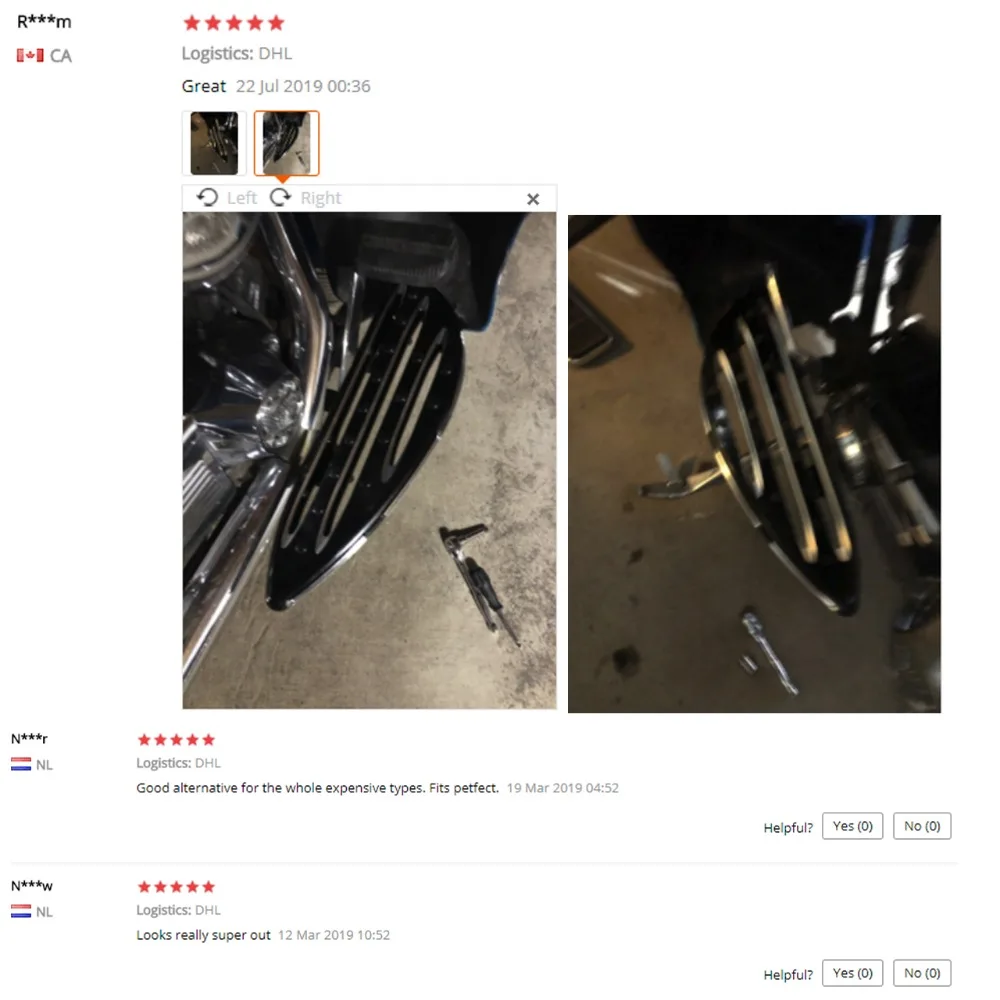The image size is (1000, 1000).
Task: Click reviewer name R***m
Action: (x=44, y=22)
